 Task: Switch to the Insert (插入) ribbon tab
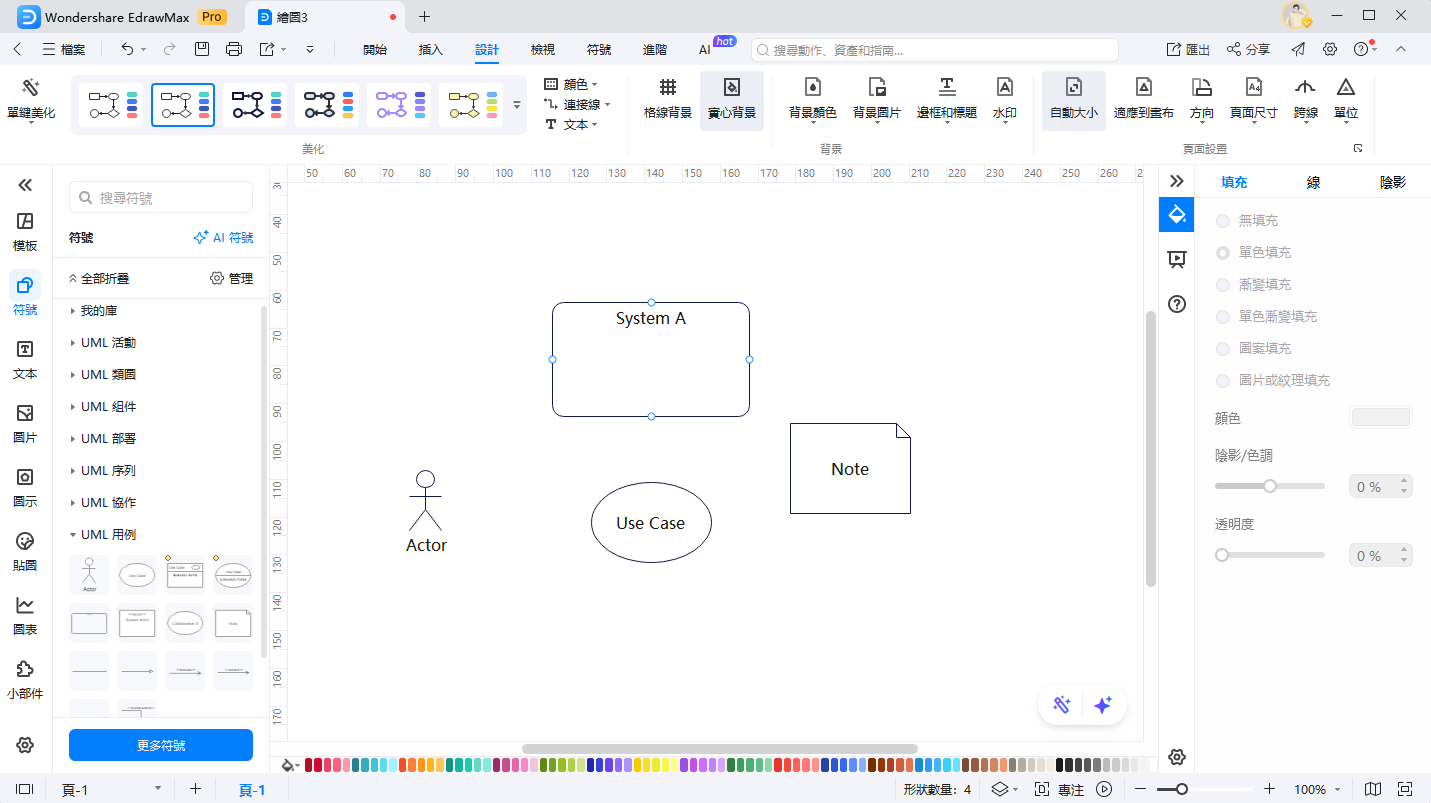coord(430,49)
